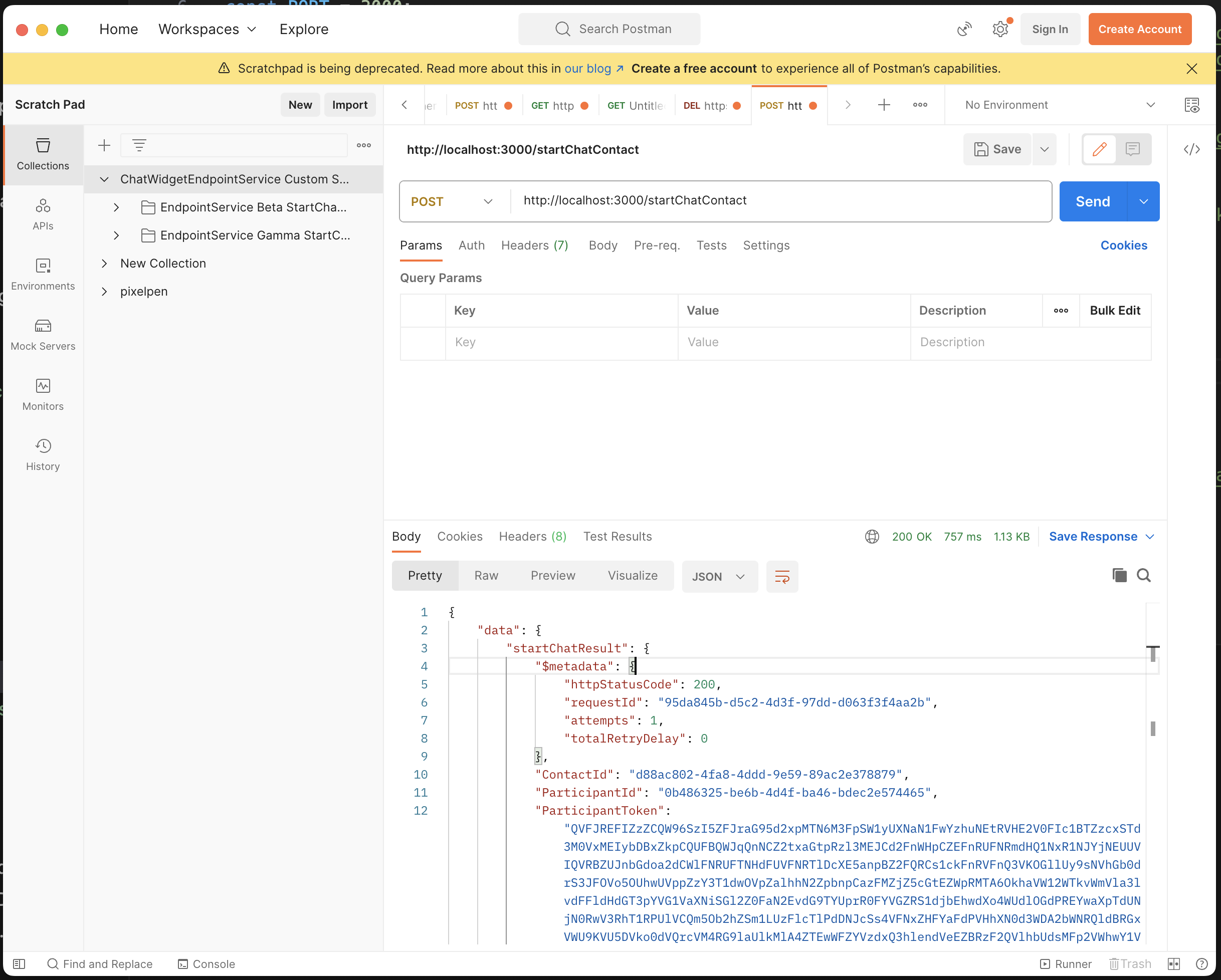Click the Create Account button
1221x980 pixels.
pos(1139,29)
